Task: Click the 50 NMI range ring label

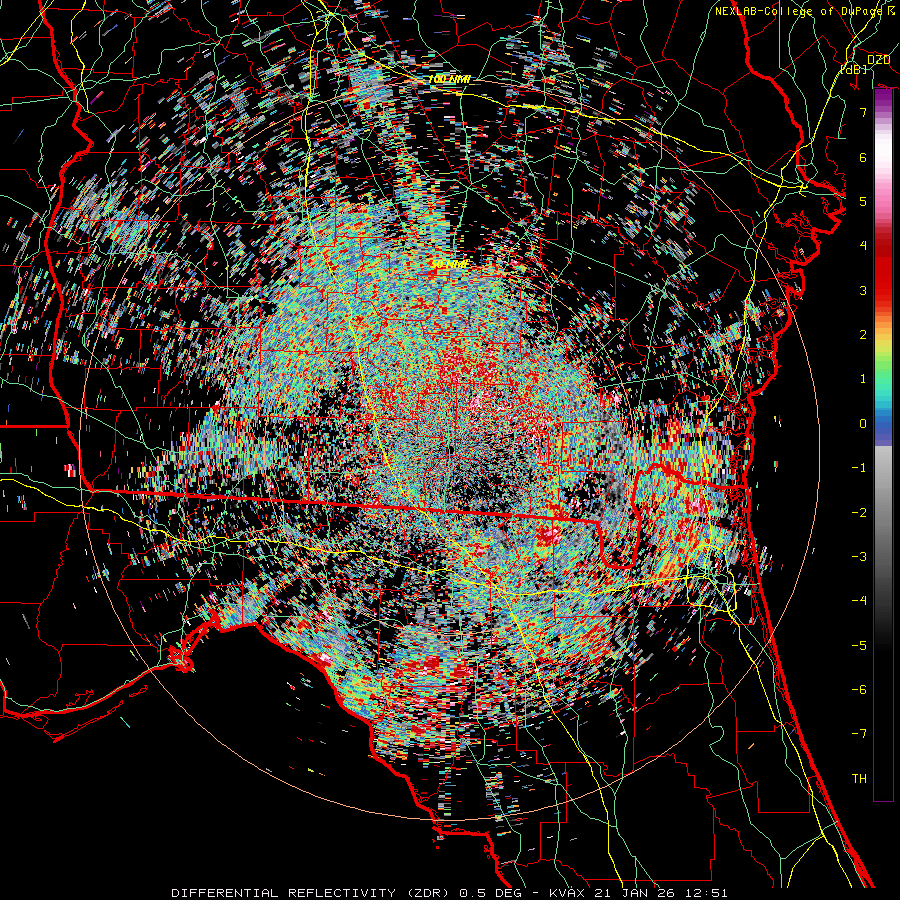Action: 449,265
